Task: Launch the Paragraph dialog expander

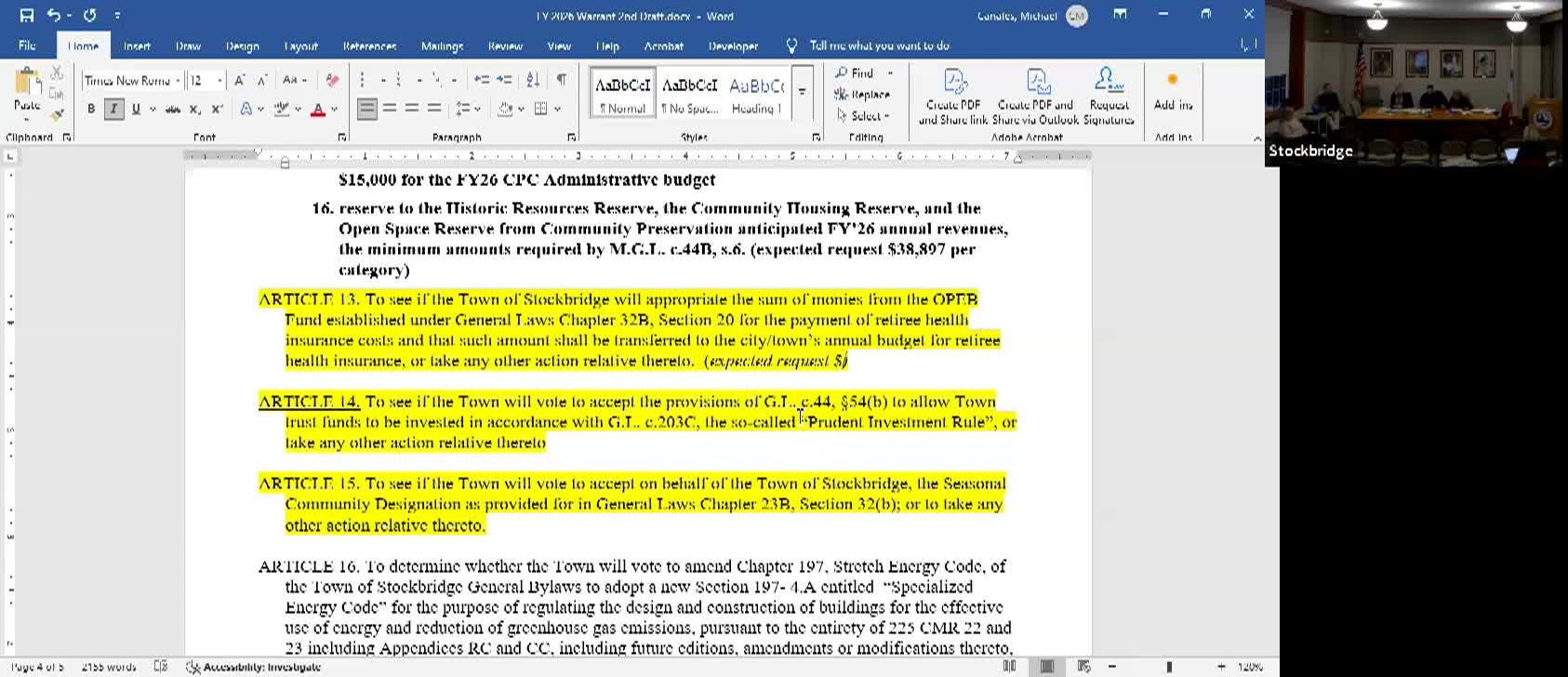Action: [x=571, y=138]
